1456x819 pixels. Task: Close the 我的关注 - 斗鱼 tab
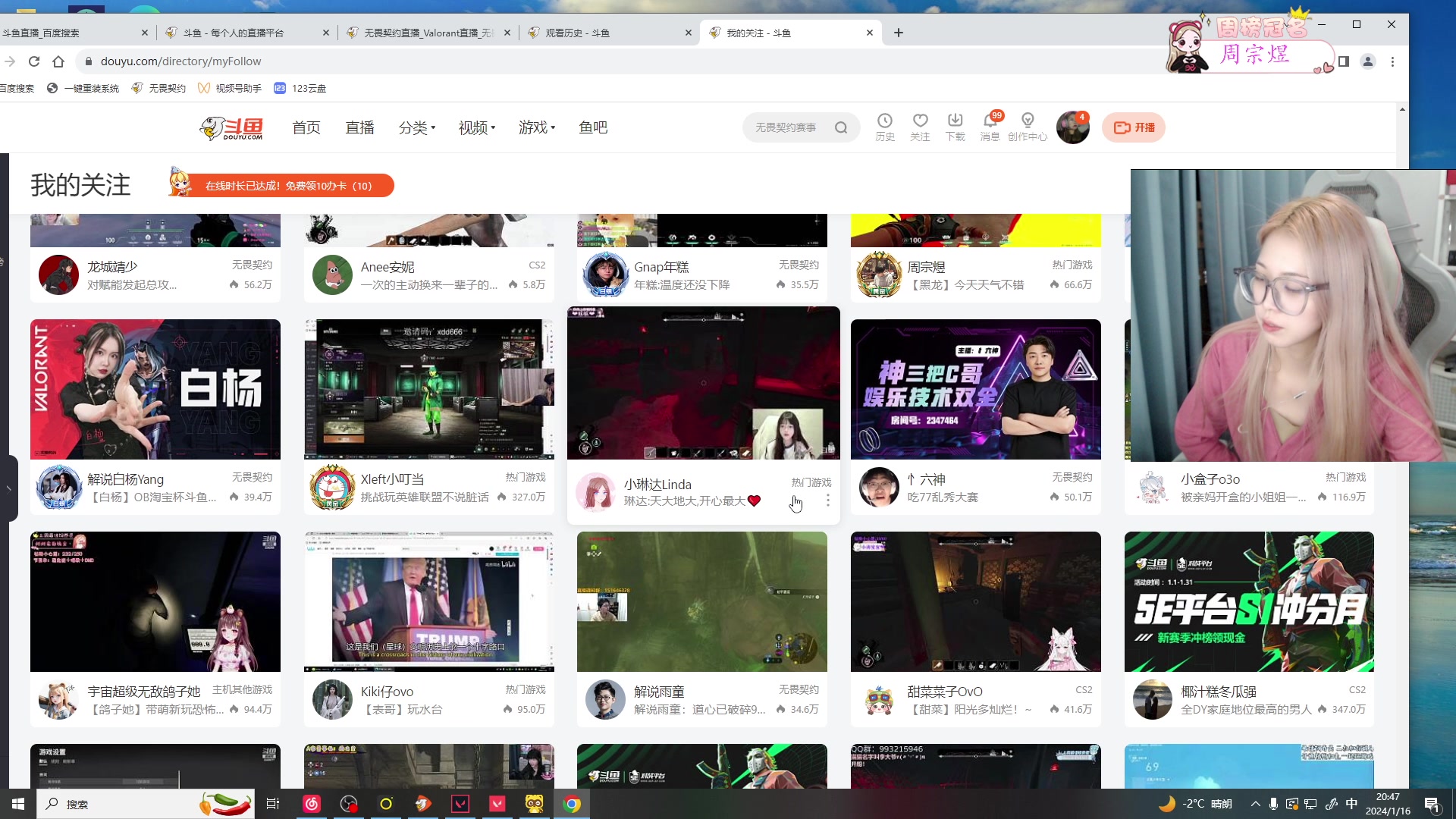(870, 33)
